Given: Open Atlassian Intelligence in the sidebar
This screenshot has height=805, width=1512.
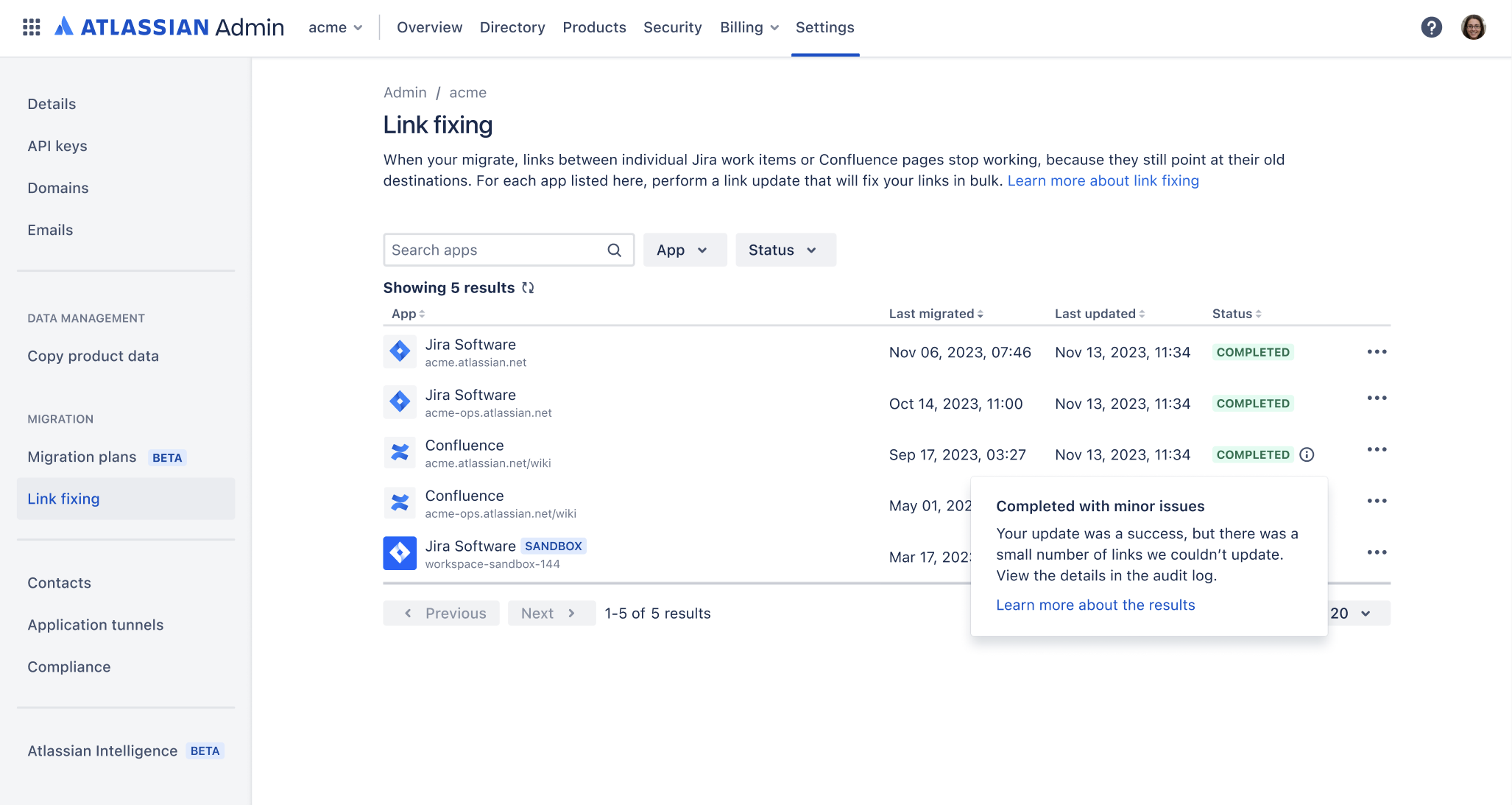Looking at the screenshot, I should click(x=102, y=750).
